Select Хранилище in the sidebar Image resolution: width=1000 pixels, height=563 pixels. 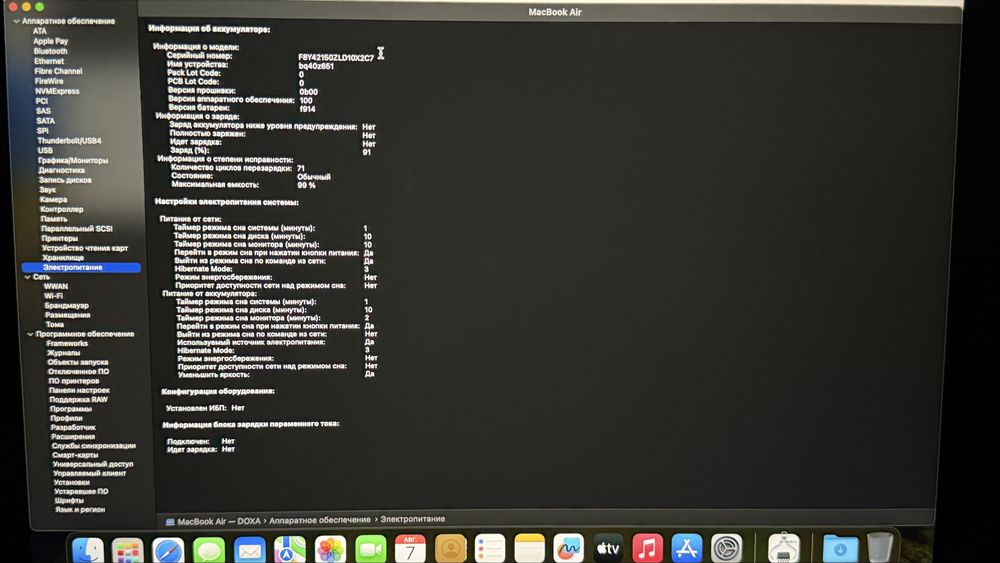[x=63, y=258]
